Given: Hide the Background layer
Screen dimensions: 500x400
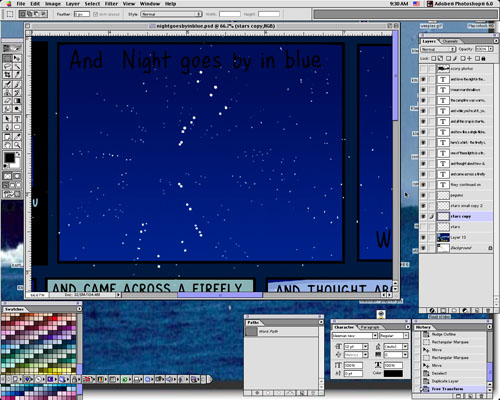Looking at the screenshot, I should coord(423,248).
